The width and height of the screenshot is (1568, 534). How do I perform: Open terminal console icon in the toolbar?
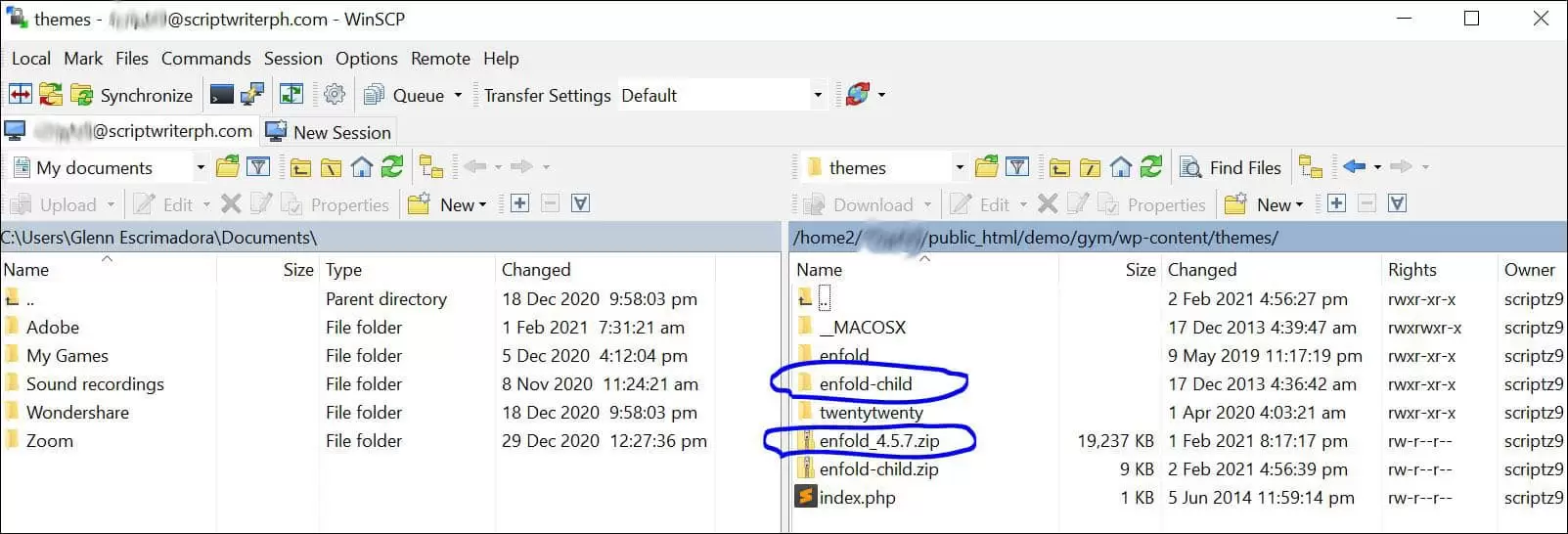[222, 95]
